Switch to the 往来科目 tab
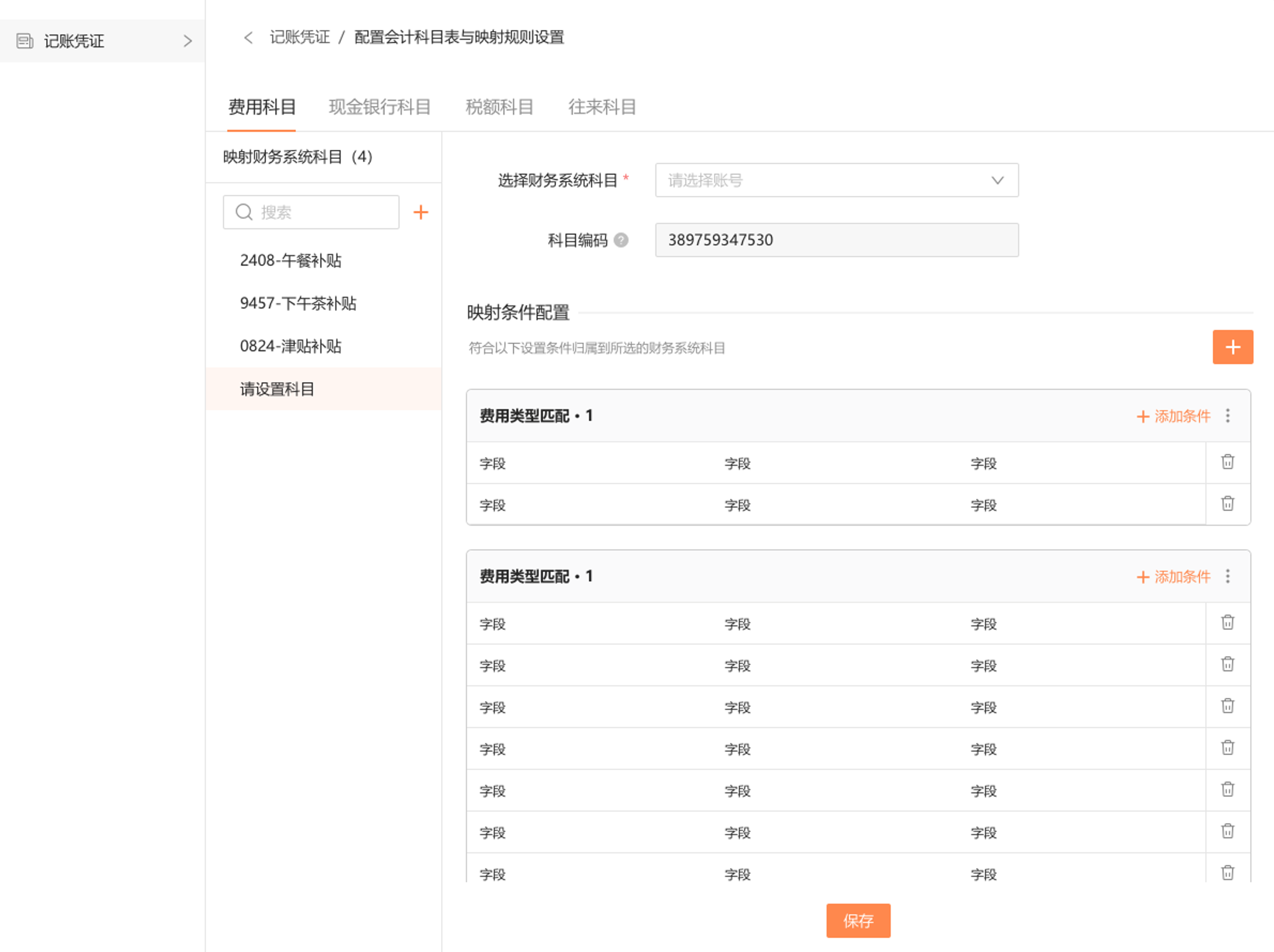 point(601,107)
